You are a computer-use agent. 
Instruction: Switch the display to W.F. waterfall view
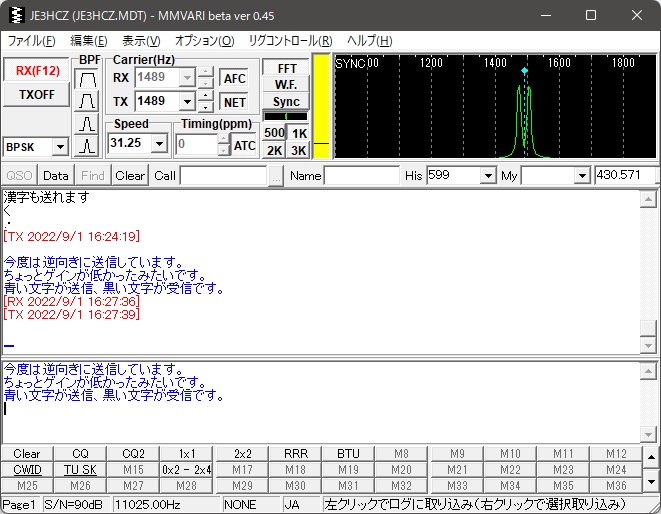(x=286, y=85)
